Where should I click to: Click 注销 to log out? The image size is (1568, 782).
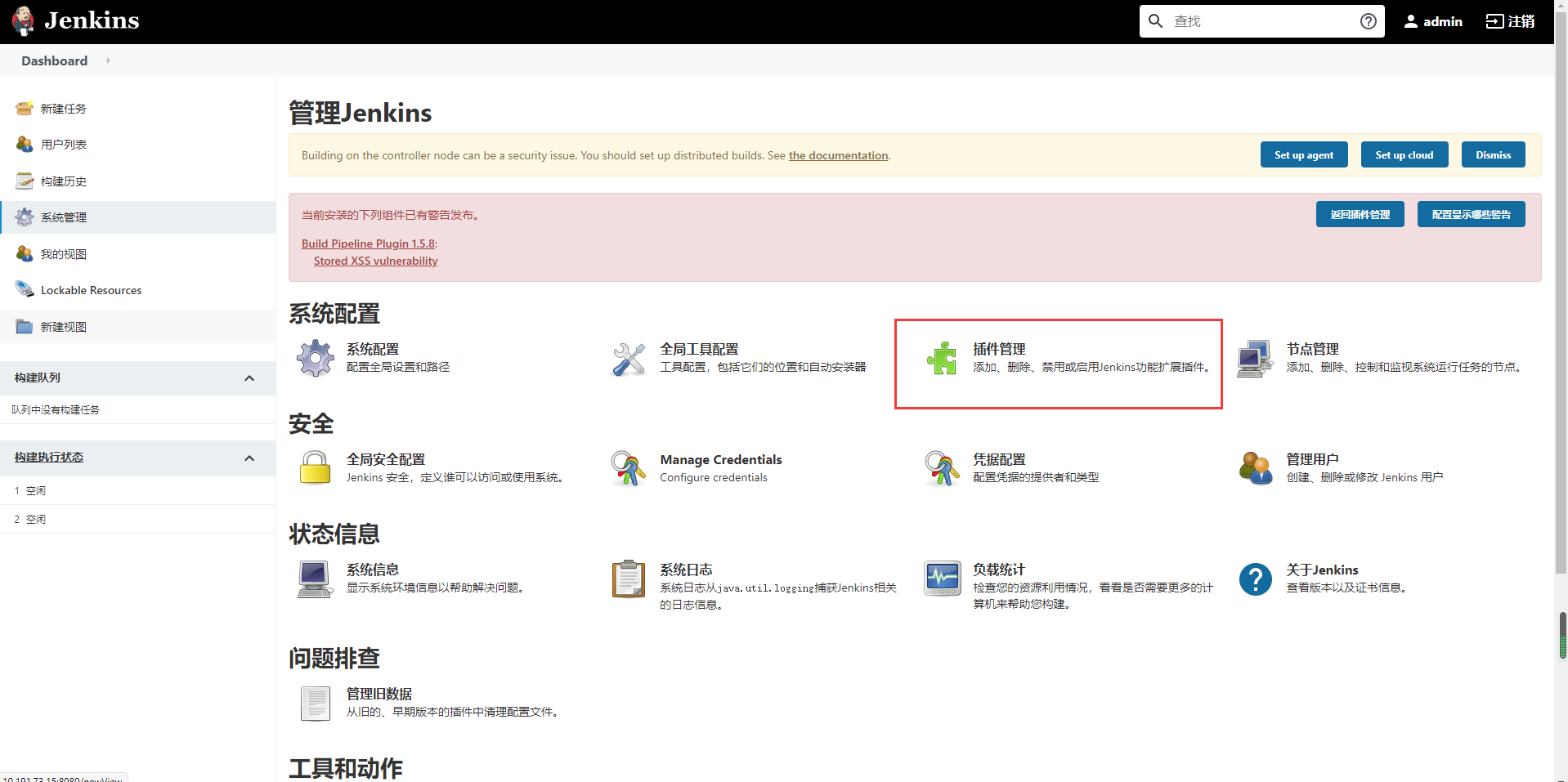pos(1510,21)
